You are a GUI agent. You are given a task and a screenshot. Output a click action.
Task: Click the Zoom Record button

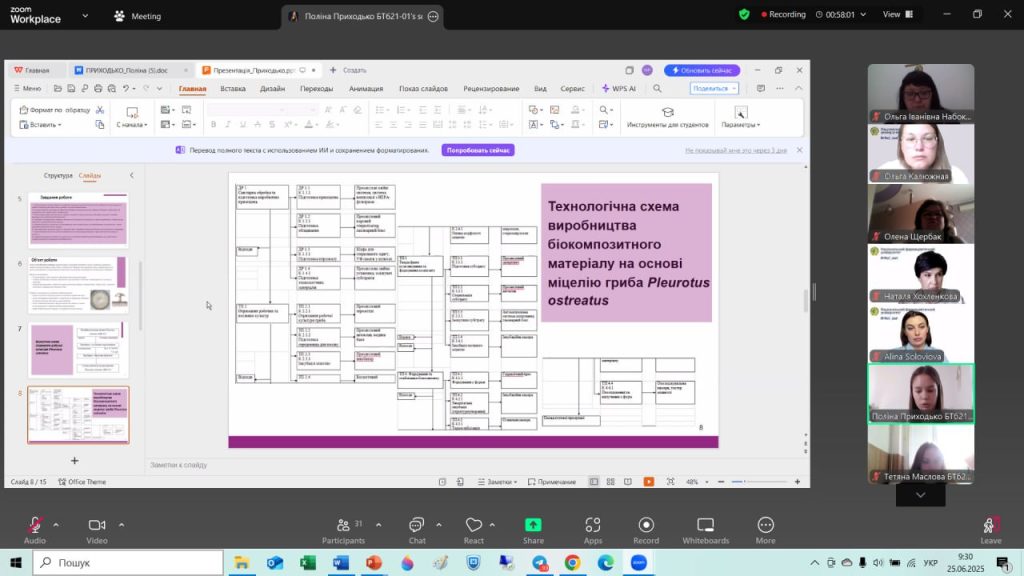pos(646,530)
